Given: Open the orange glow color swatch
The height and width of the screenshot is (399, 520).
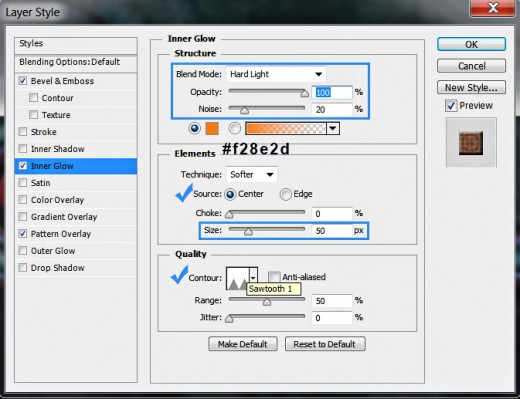Looking at the screenshot, I should coord(212,128).
